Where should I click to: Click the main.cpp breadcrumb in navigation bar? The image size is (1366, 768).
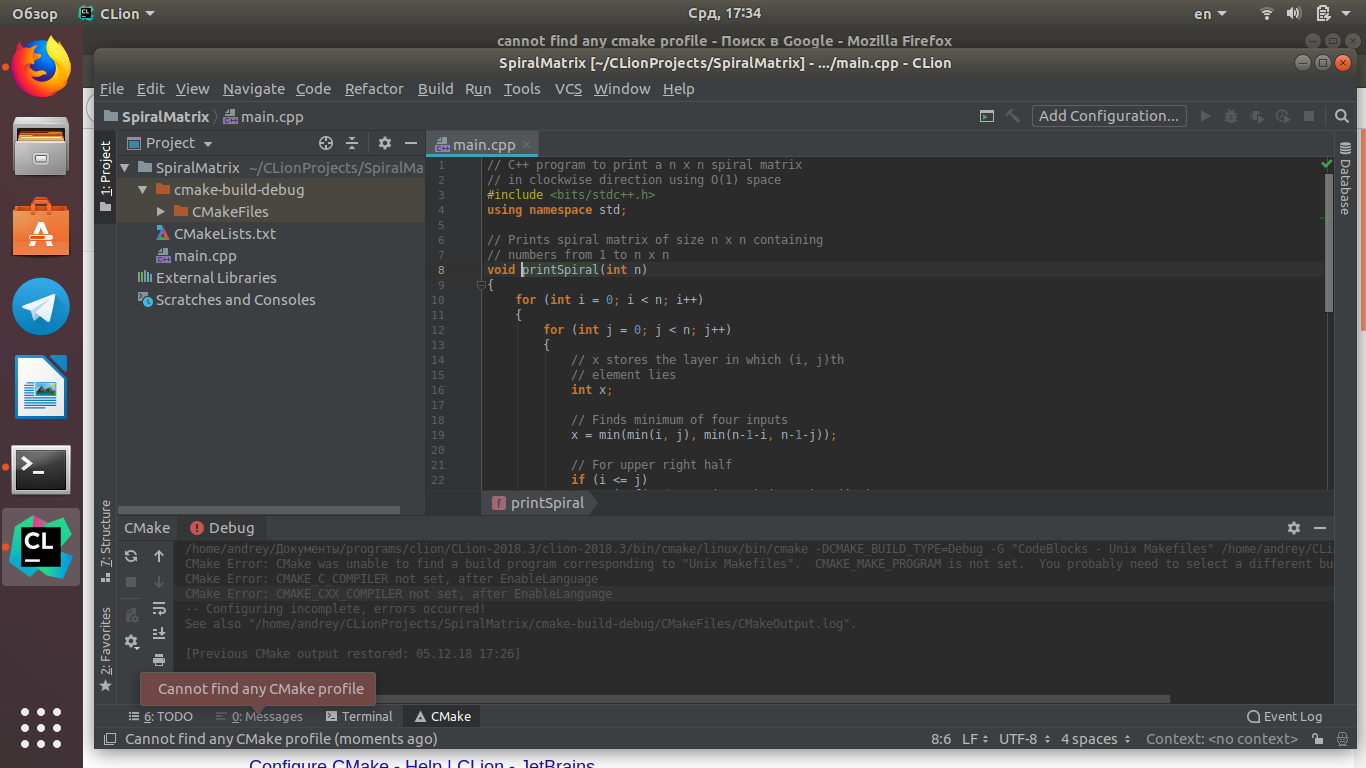point(264,117)
